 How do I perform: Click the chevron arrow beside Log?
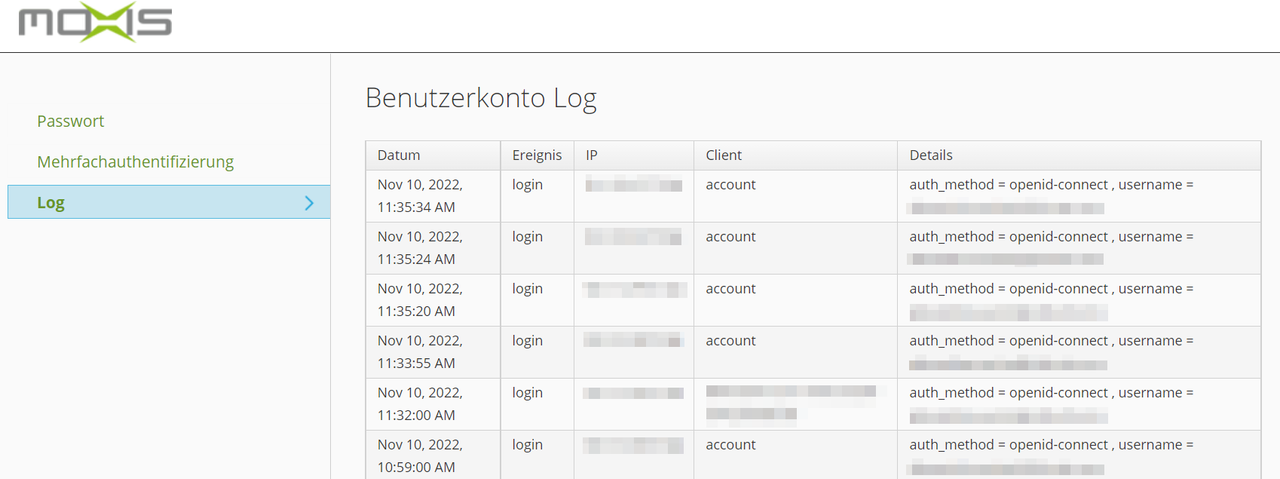click(309, 203)
